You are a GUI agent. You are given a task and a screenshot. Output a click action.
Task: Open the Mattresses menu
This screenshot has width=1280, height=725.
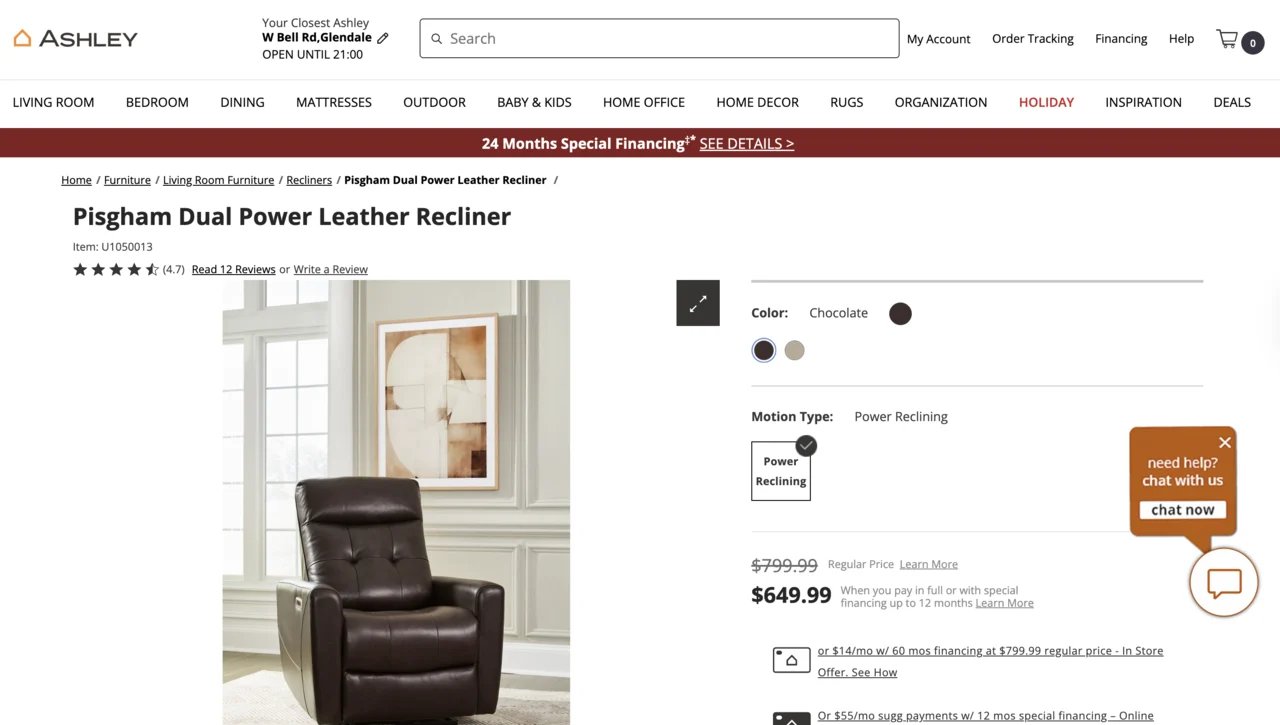tap(334, 102)
